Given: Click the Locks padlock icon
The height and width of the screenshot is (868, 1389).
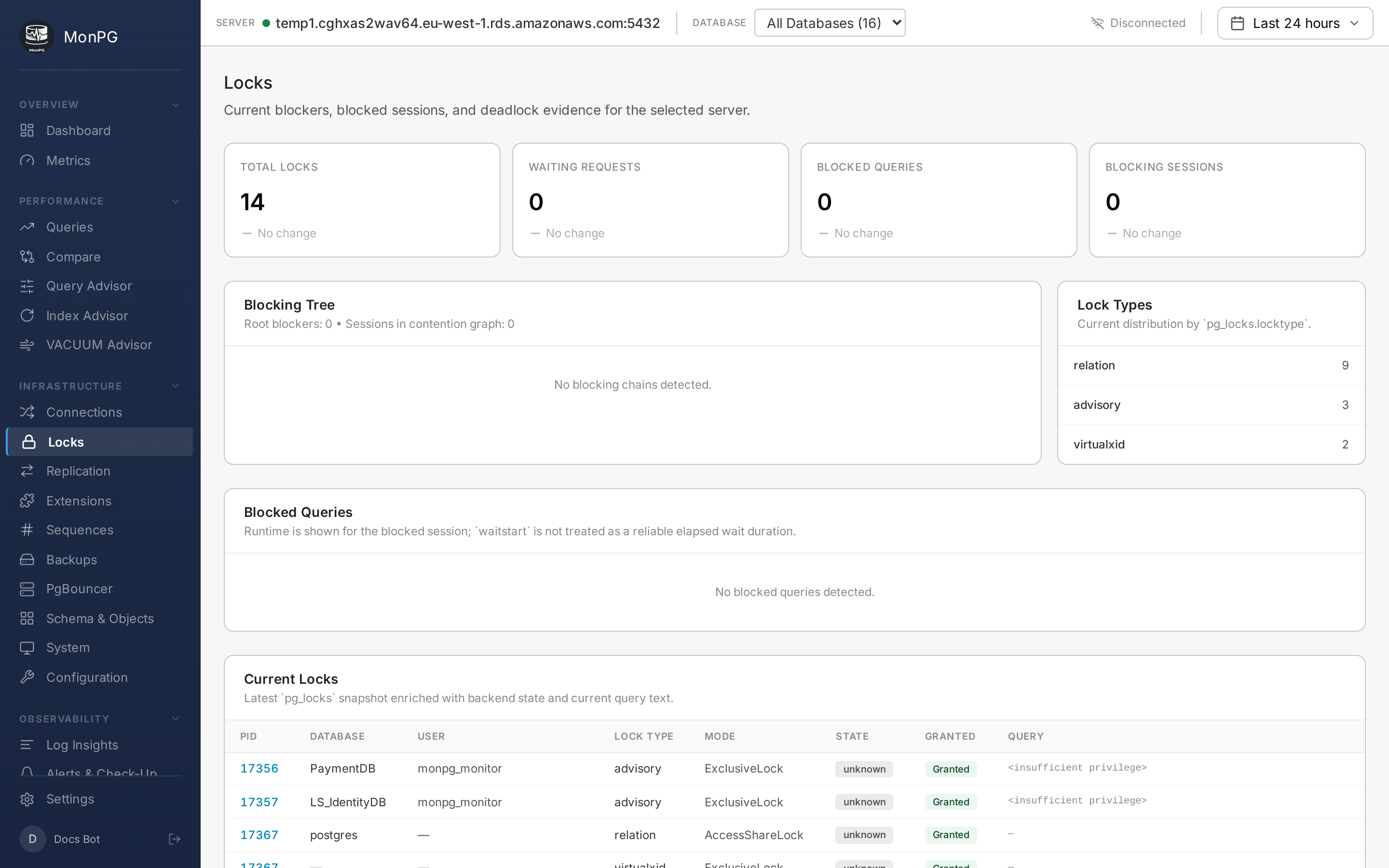Looking at the screenshot, I should 29,442.
